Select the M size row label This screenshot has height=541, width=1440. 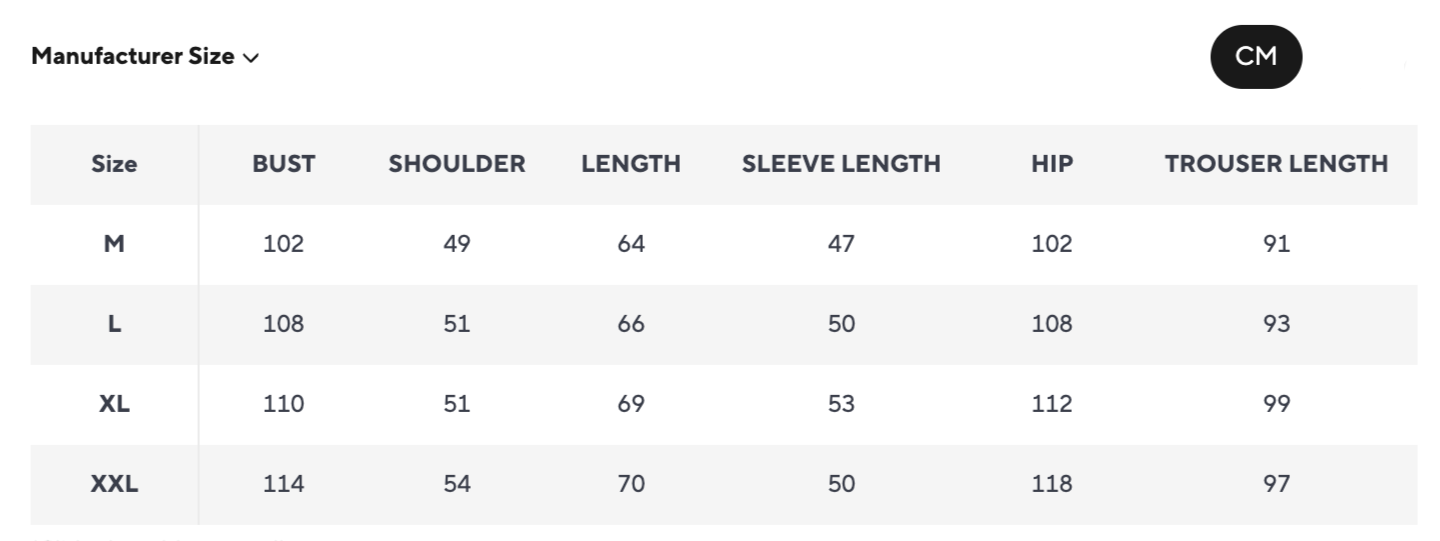[x=114, y=244]
